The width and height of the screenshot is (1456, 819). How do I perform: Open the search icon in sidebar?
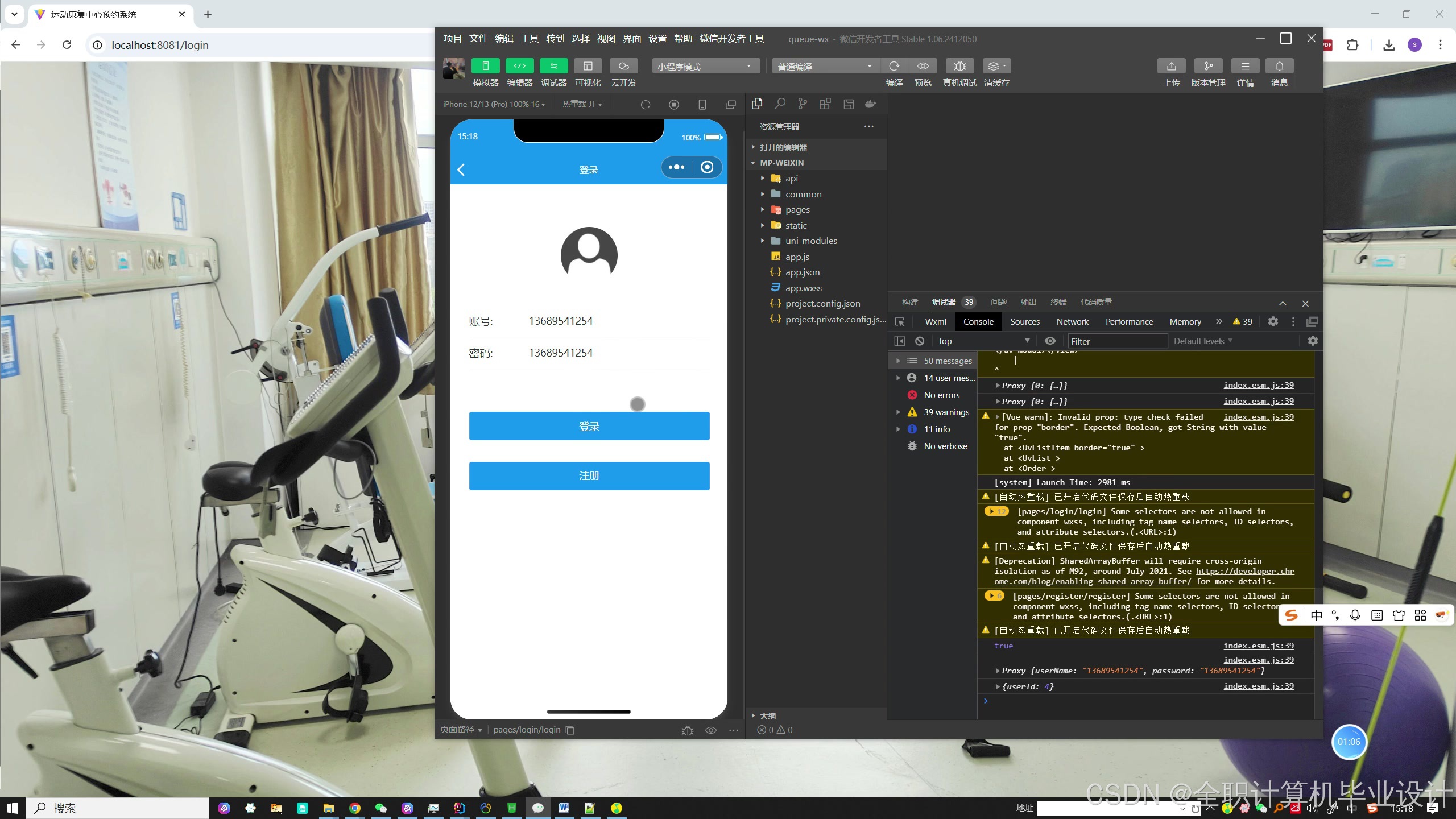coord(780,104)
